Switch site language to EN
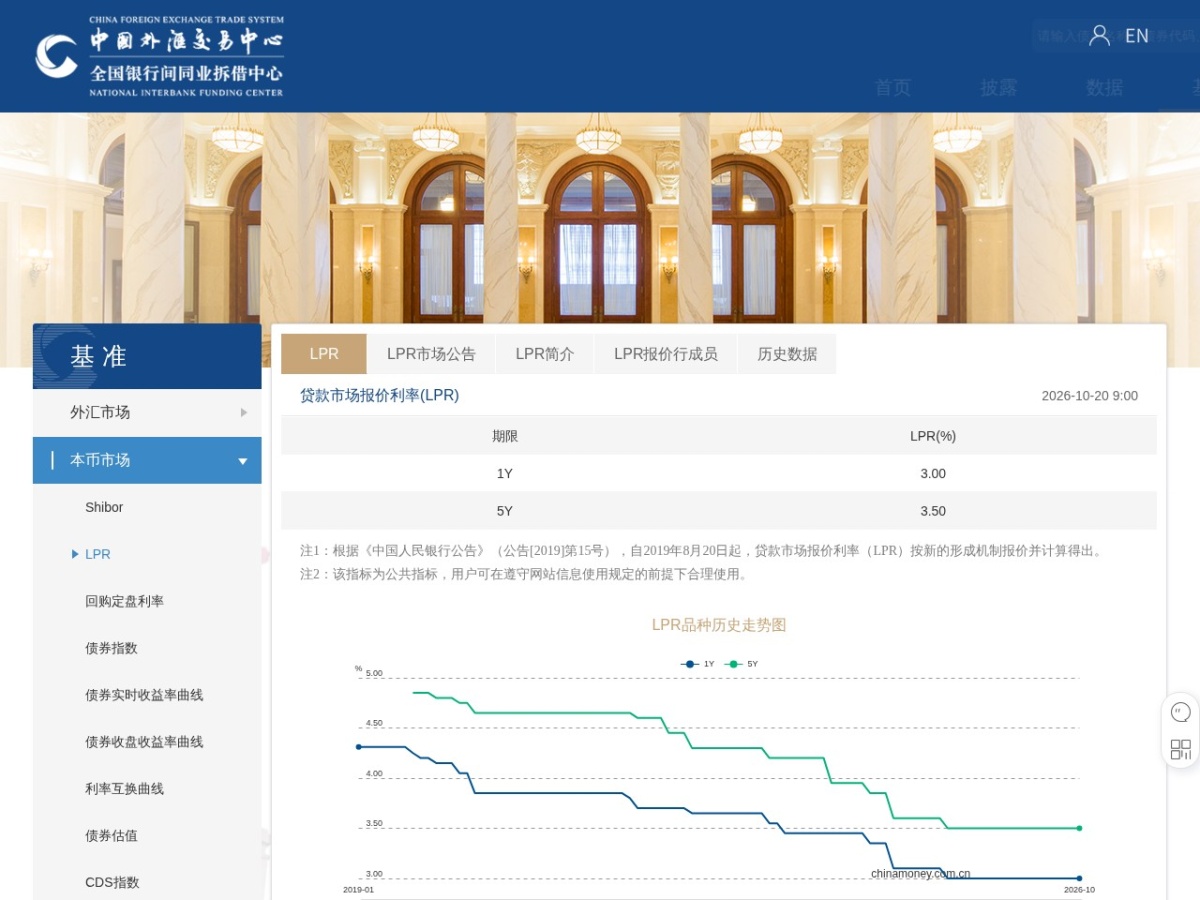The height and width of the screenshot is (900, 1200). [1137, 36]
